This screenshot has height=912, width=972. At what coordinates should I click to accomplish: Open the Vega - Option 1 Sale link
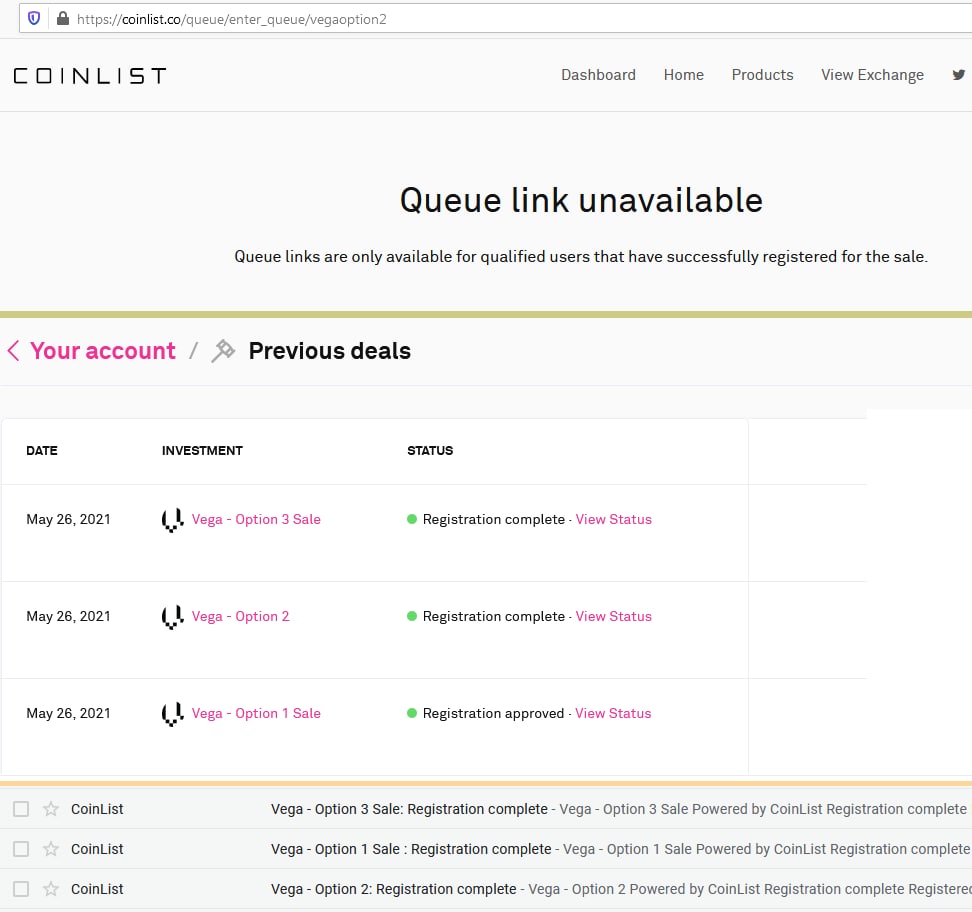pos(256,714)
